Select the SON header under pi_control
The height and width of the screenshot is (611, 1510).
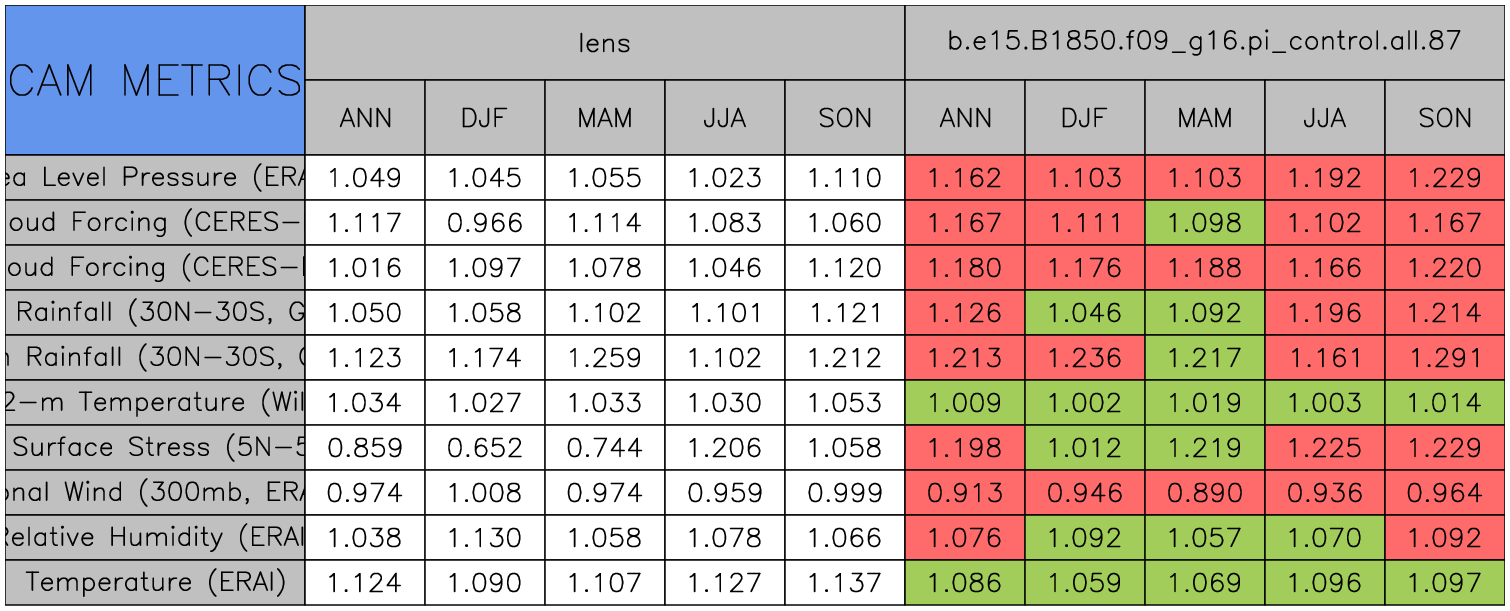[x=1445, y=118]
